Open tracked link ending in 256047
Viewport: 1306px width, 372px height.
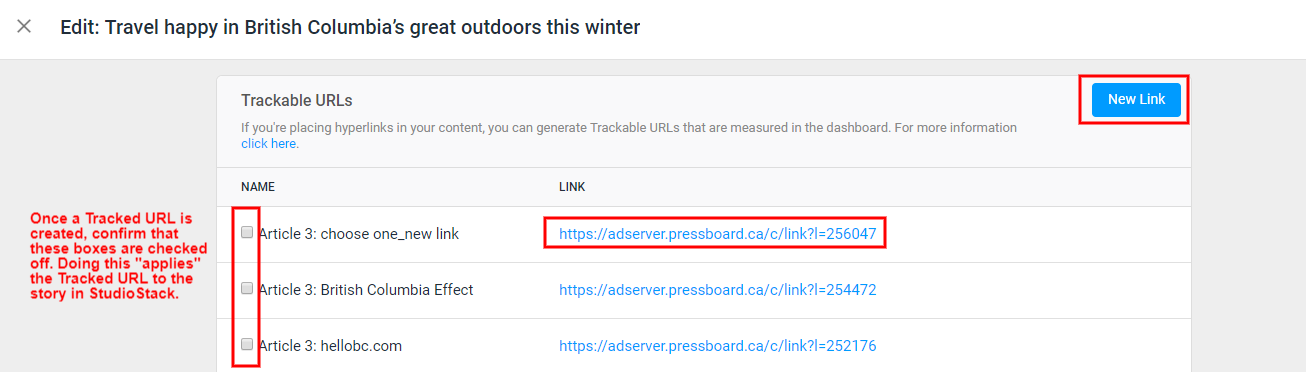pyautogui.click(x=717, y=234)
